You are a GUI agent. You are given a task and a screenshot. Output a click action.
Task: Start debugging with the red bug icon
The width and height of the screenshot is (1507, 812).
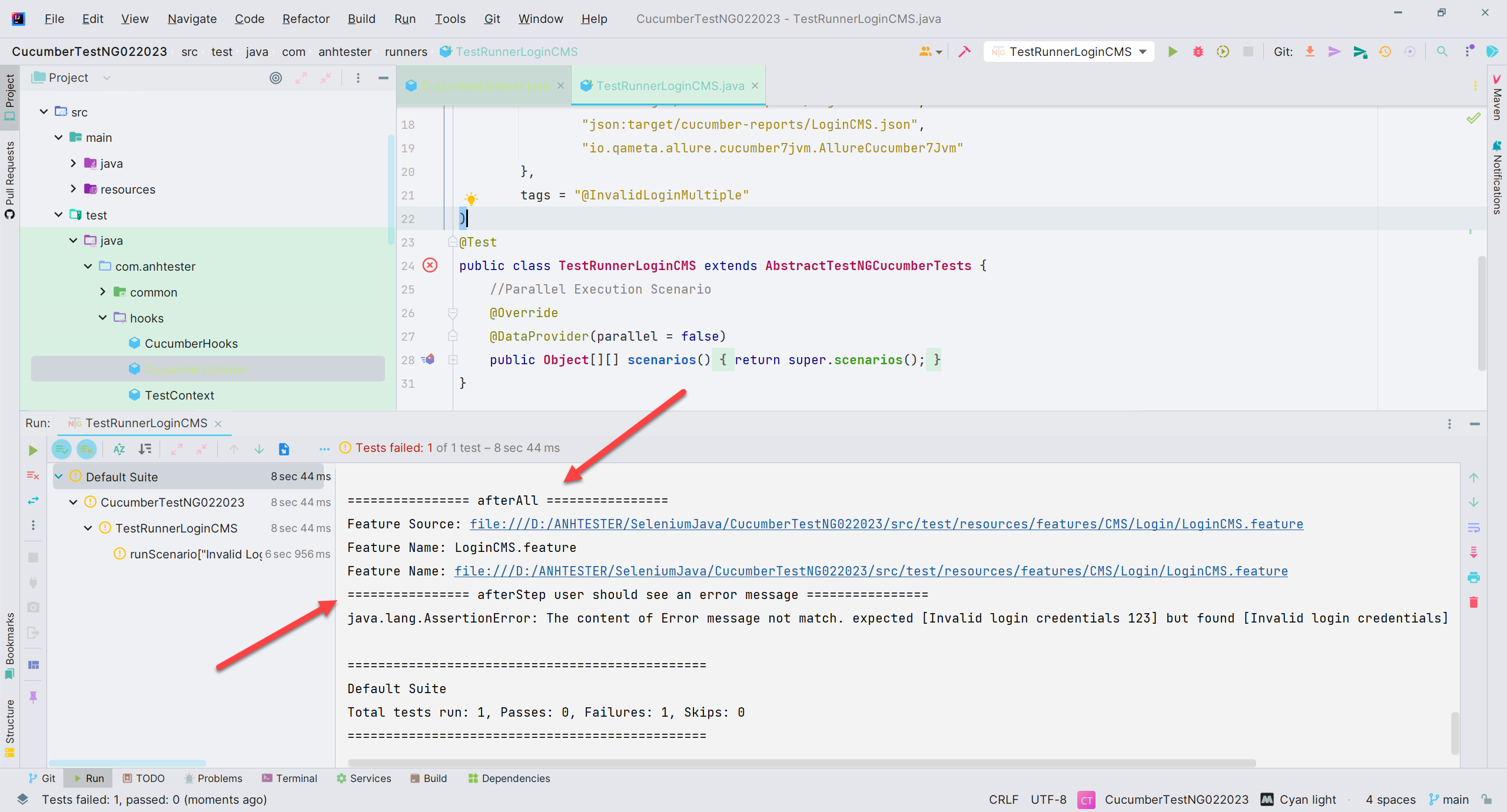1197,52
